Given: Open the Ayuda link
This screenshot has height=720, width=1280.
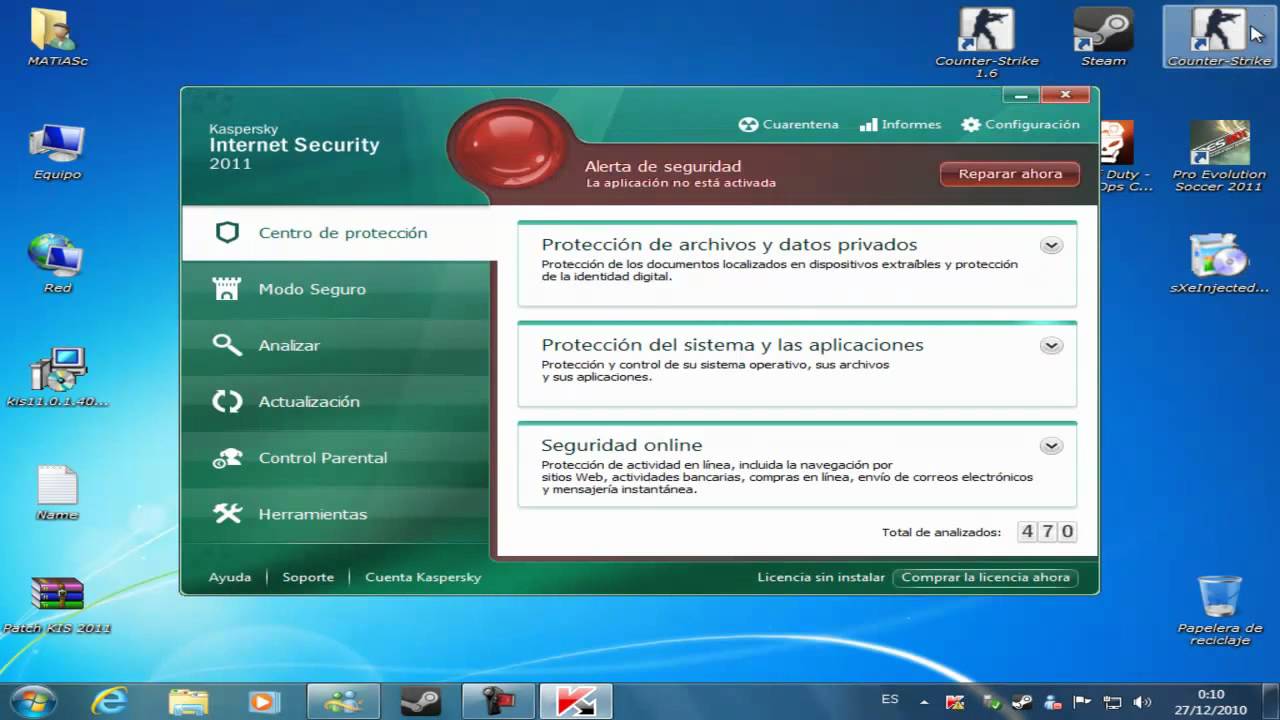Looking at the screenshot, I should point(230,577).
